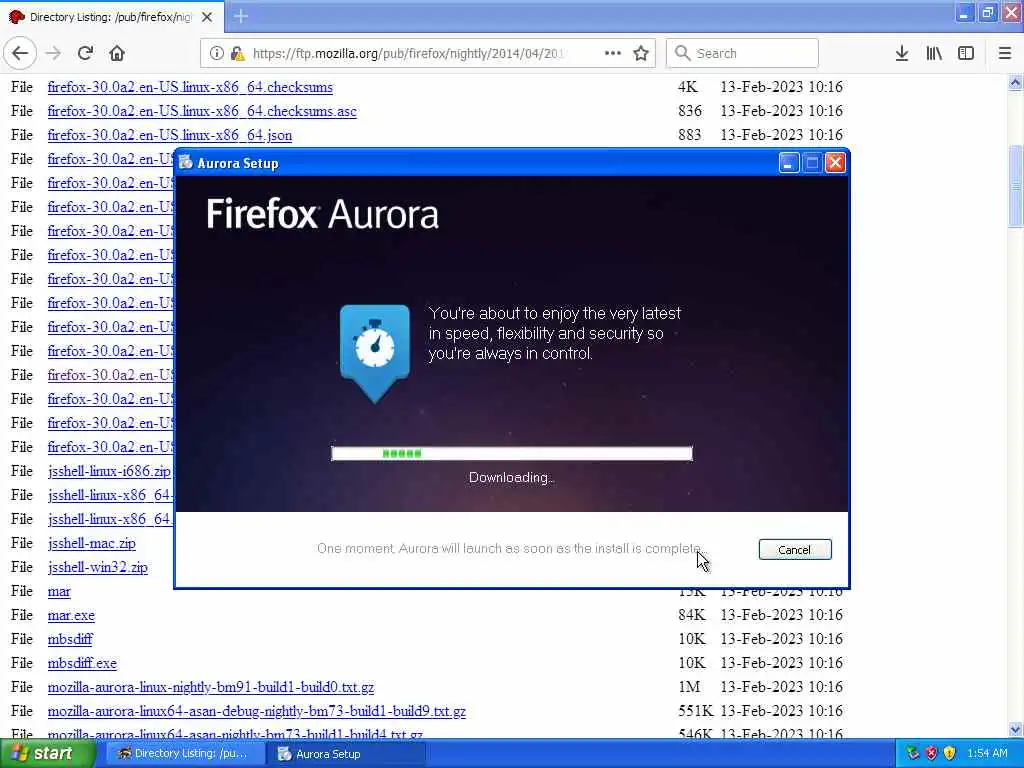Click the page scrollbar up arrow
The height and width of the screenshot is (768, 1024).
click(1015, 82)
